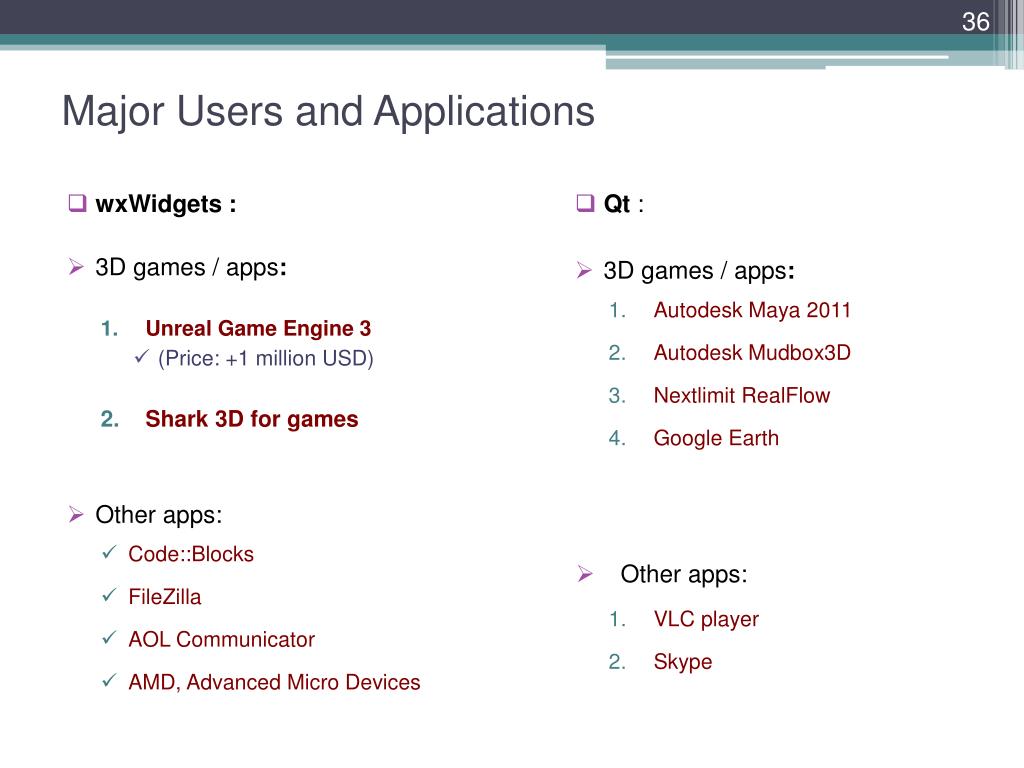The width and height of the screenshot is (1024, 768).
Task: Select the "FileZilla" entry
Action: (165, 597)
